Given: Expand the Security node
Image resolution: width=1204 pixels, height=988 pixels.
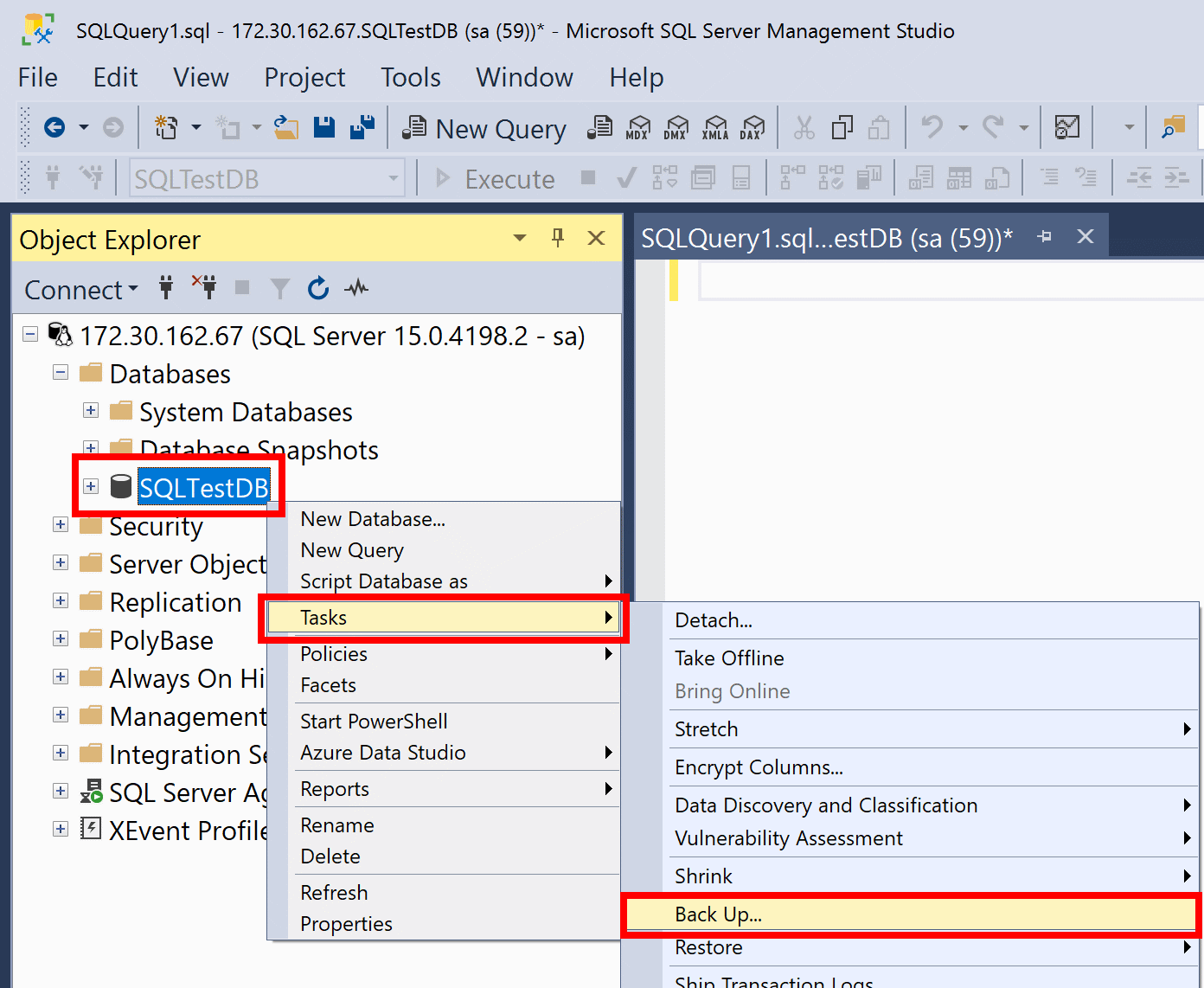Looking at the screenshot, I should click(61, 525).
